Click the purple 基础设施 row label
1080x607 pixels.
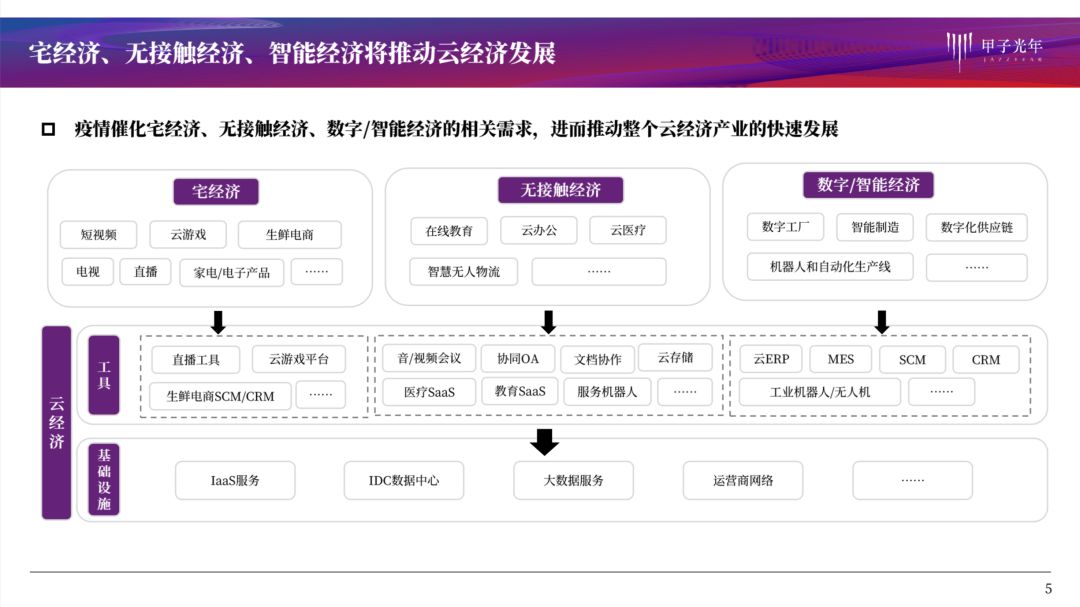[x=104, y=480]
